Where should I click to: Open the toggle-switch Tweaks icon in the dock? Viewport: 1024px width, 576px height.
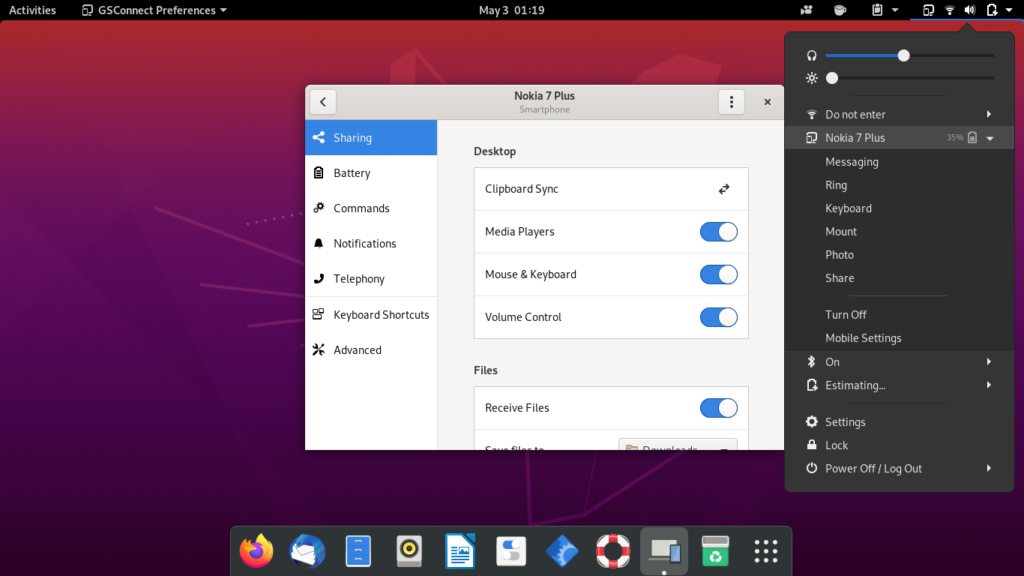(511, 551)
